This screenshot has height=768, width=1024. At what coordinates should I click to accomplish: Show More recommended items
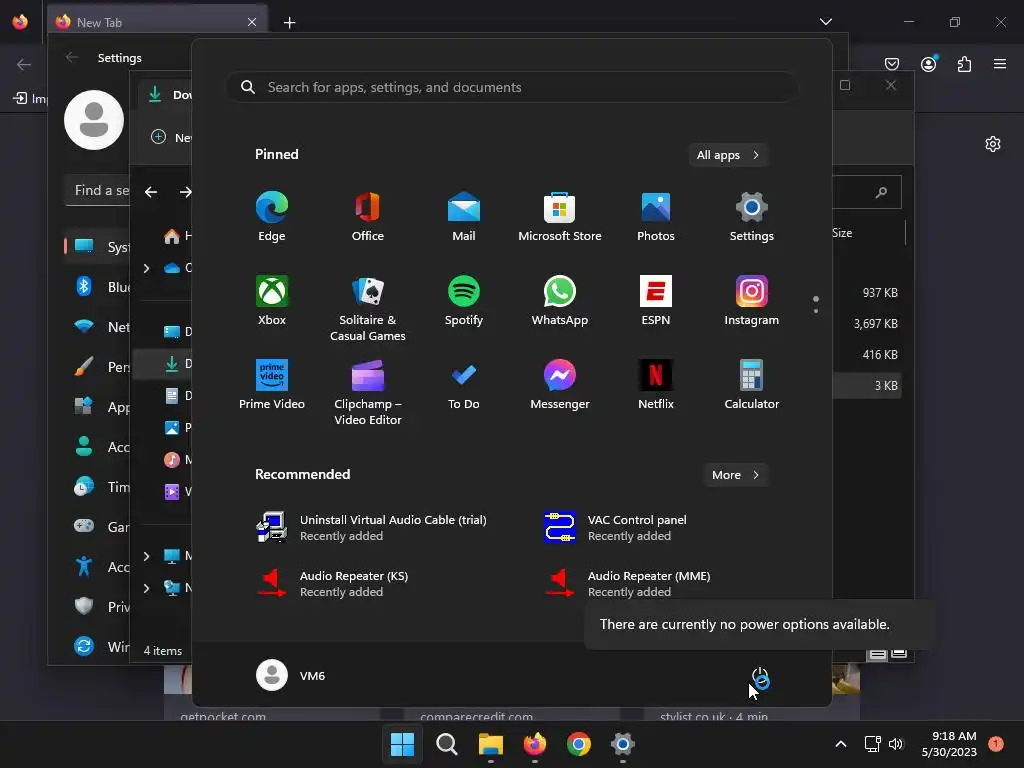pos(736,475)
